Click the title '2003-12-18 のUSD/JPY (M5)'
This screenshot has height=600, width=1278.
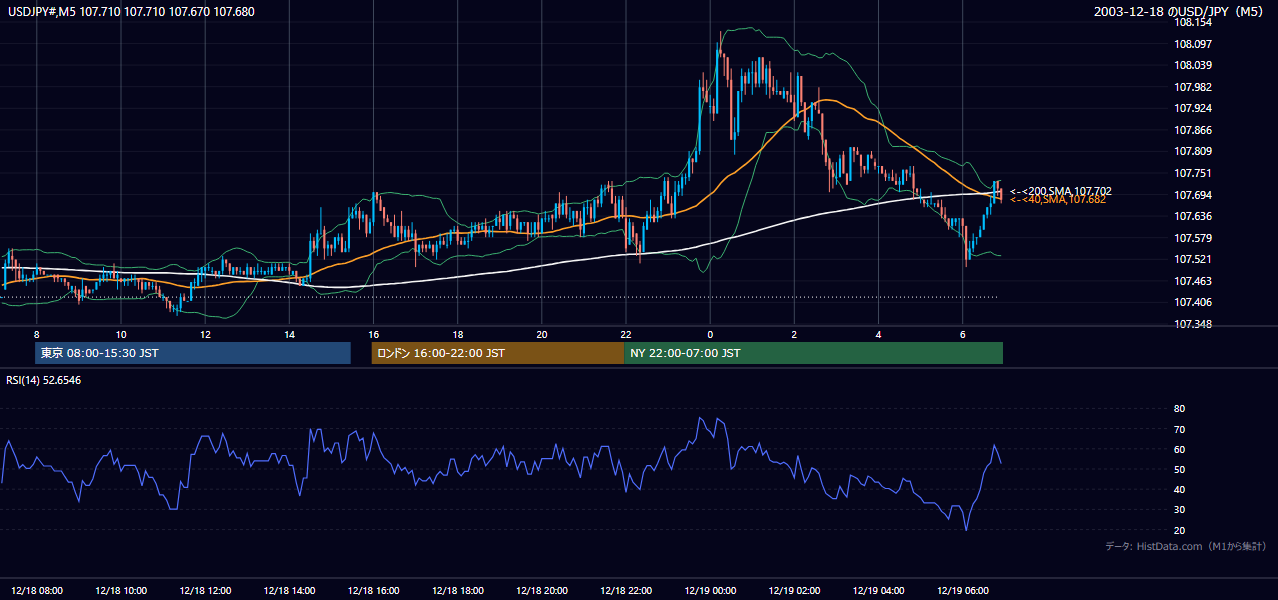tap(1181, 11)
